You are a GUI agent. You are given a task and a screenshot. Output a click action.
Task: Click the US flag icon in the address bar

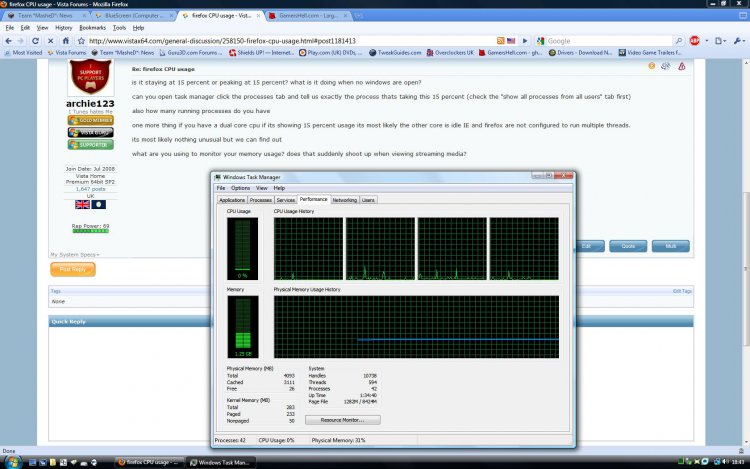coord(511,41)
